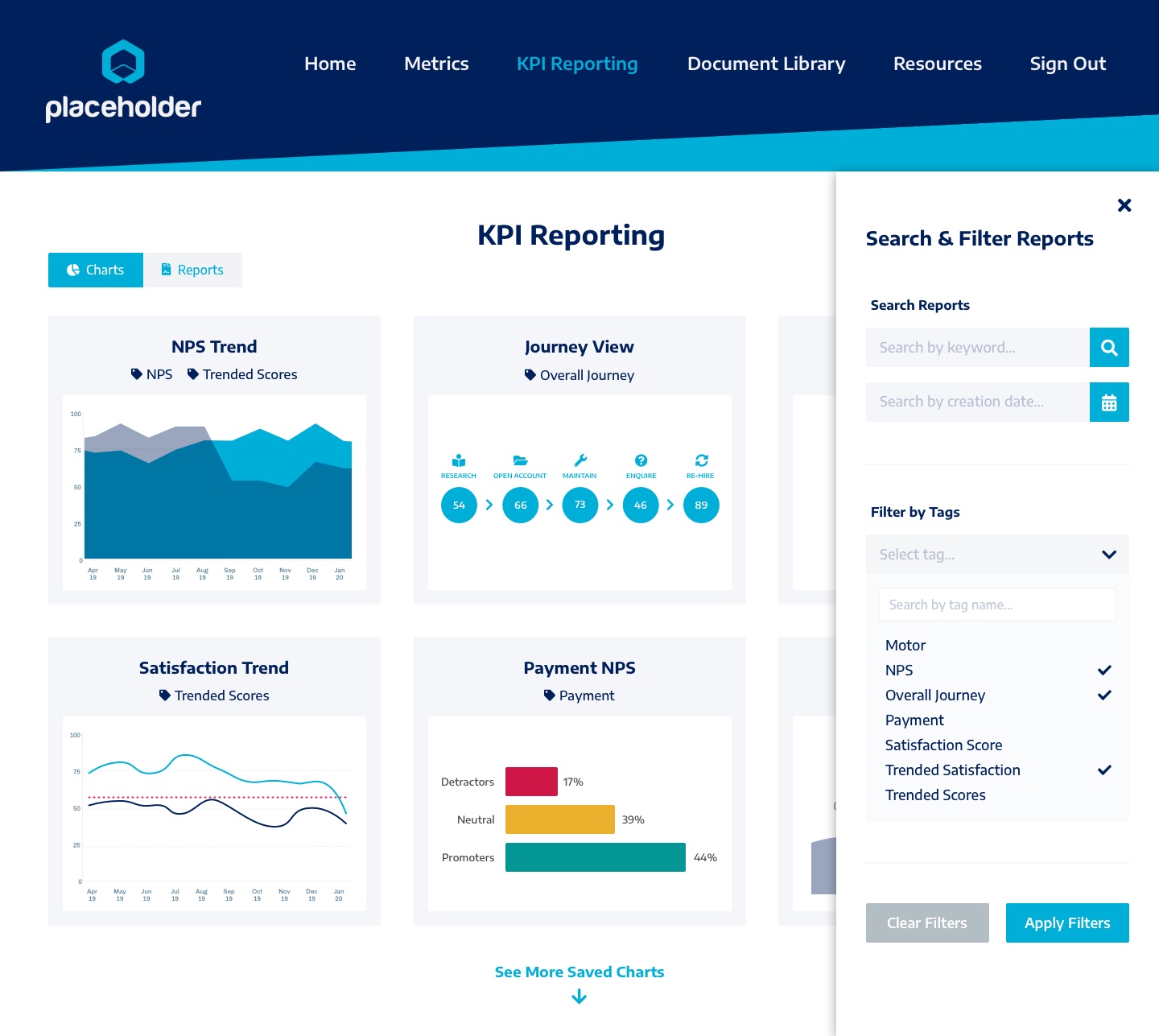Screen dimensions: 1159x1036
Task: Select the Research stage icon in Journey View
Action: (458, 461)
